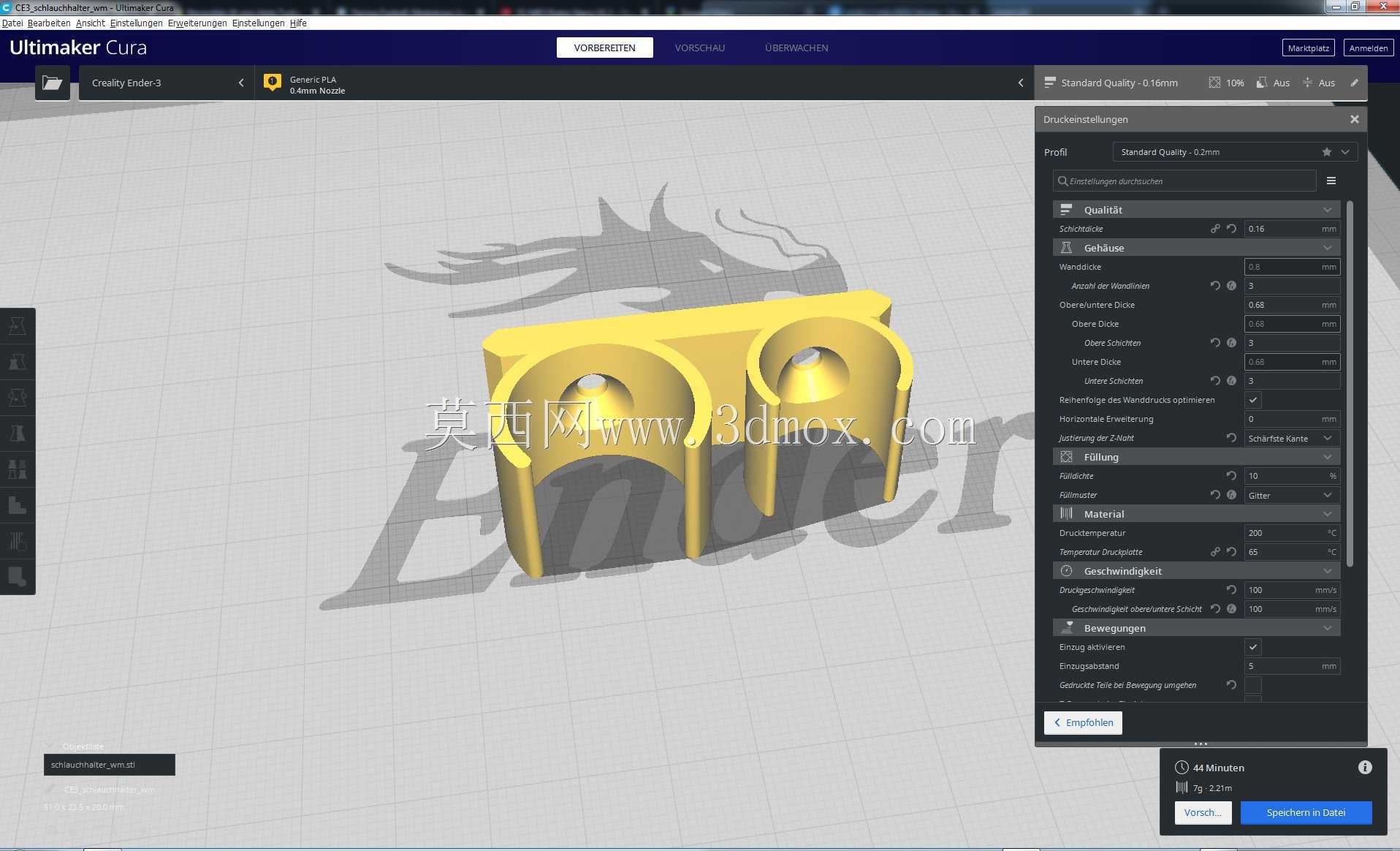Collapse the Bewegungen section
The image size is (1400, 851).
point(1196,628)
